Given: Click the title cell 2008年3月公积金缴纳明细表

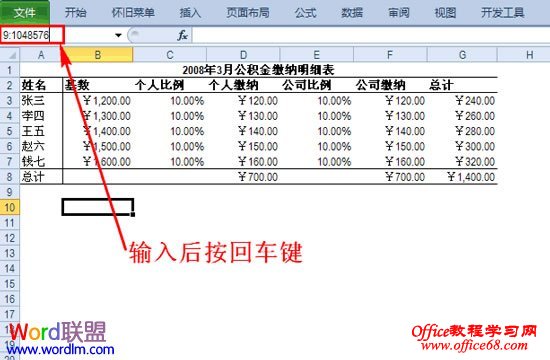Looking at the screenshot, I should click(x=259, y=70).
